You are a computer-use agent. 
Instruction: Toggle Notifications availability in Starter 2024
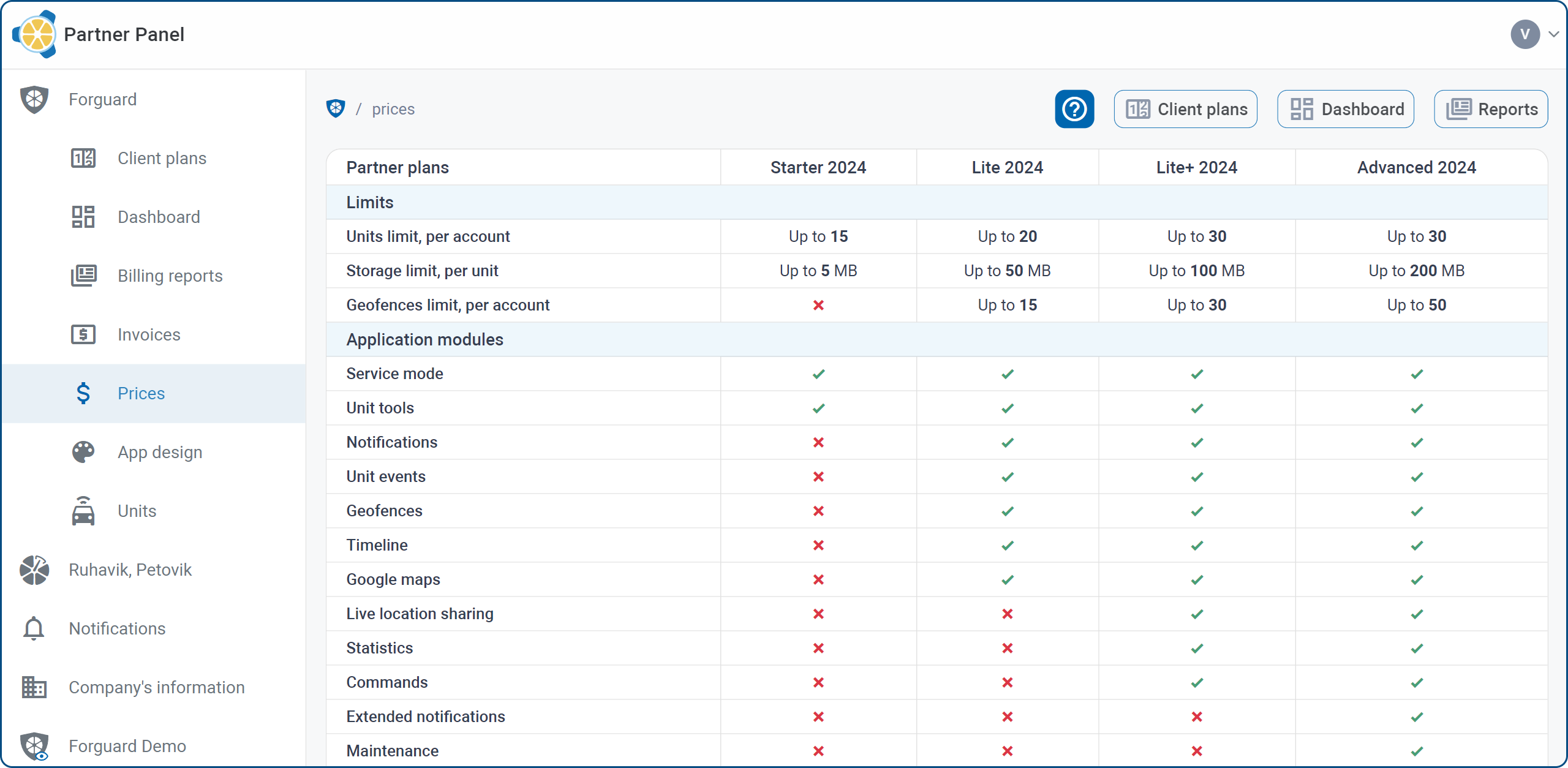[819, 442]
